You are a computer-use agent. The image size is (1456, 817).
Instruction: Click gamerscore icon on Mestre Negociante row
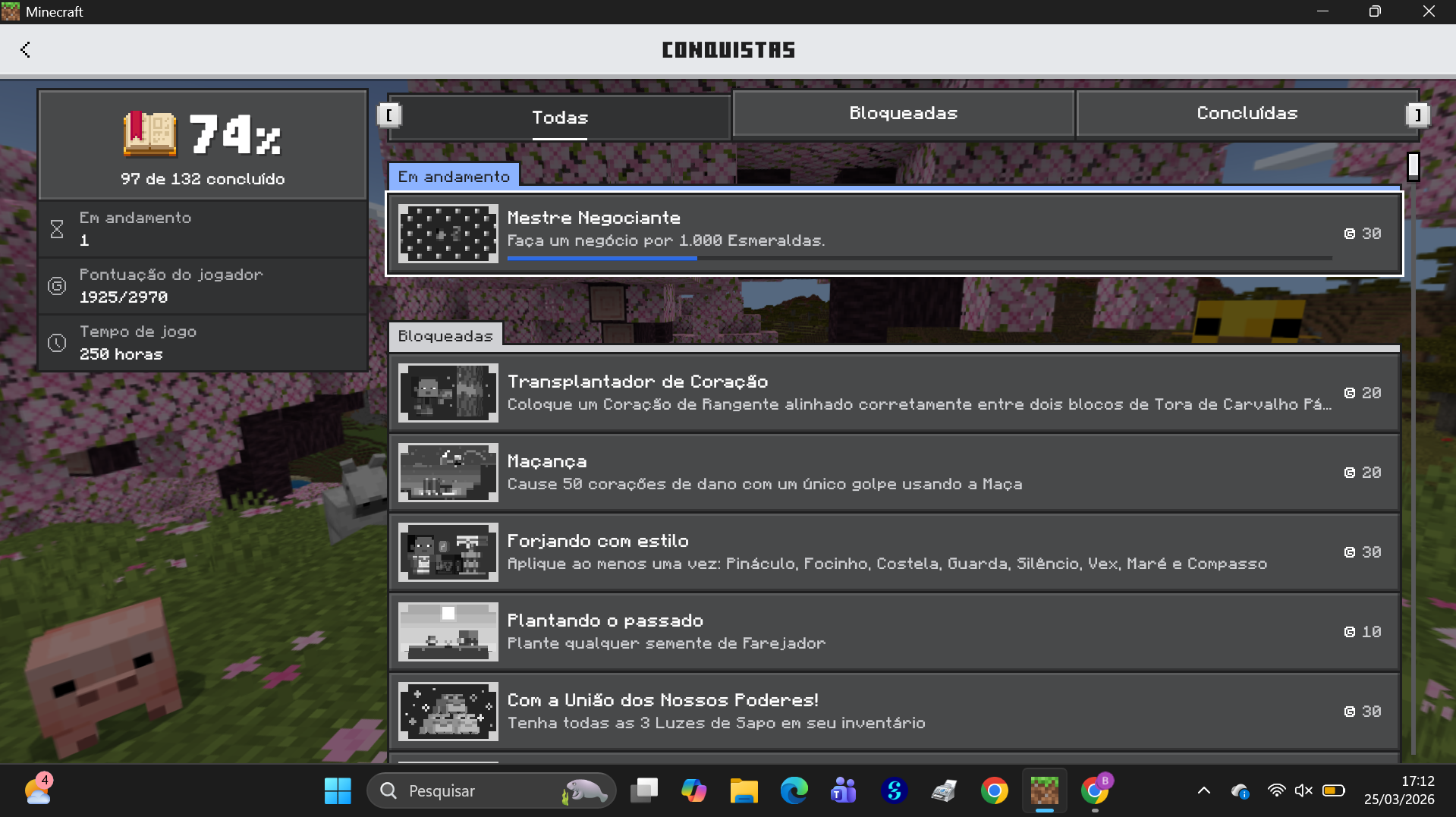1350,234
